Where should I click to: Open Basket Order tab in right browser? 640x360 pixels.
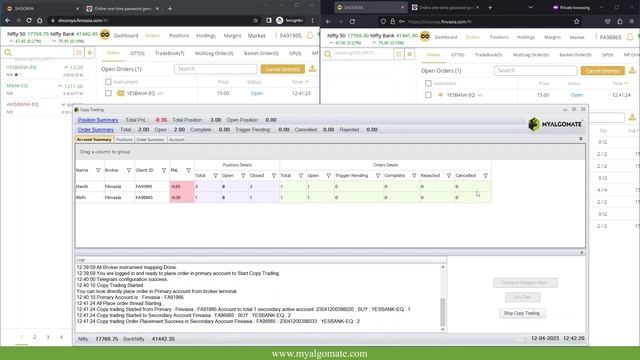click(575, 55)
